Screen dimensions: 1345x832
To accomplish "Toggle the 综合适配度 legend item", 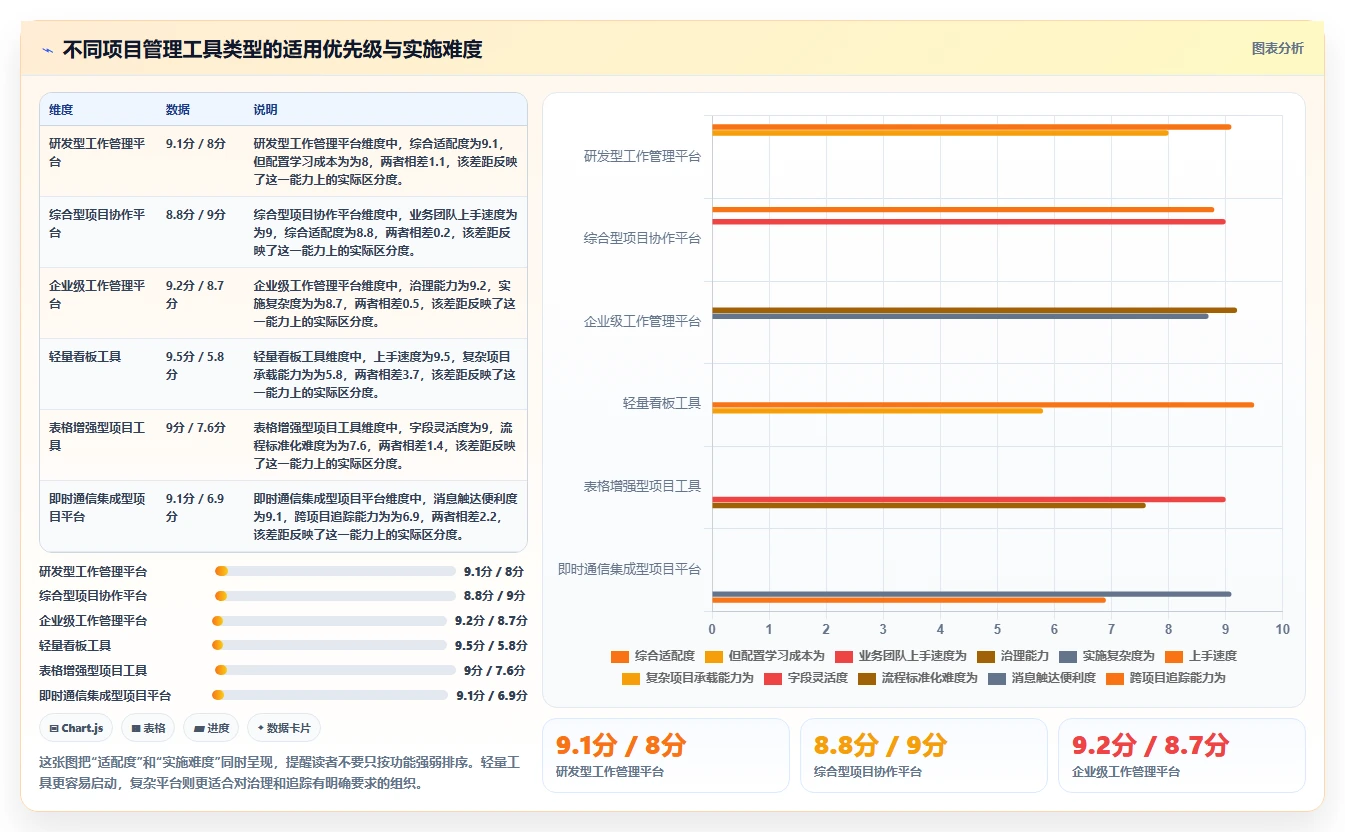I will pyautogui.click(x=652, y=656).
